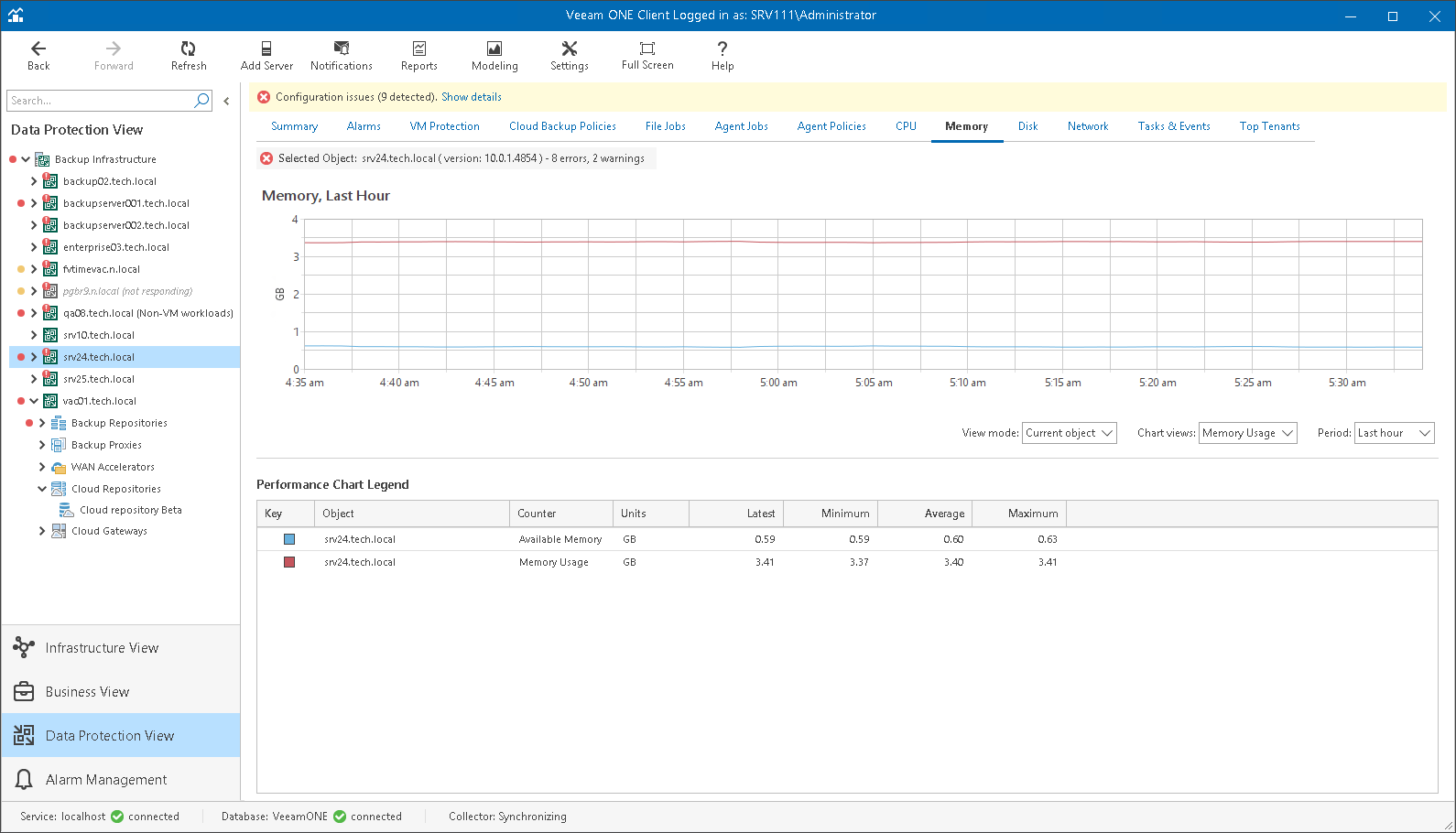The height and width of the screenshot is (833, 1456).
Task: Open Business View
Action: tap(121, 692)
